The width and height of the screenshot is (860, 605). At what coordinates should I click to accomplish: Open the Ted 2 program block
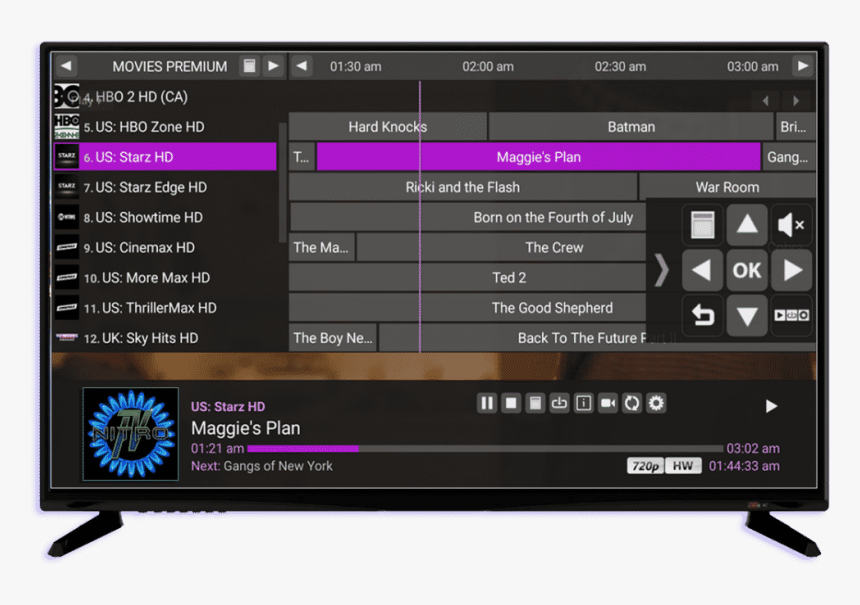tap(468, 278)
